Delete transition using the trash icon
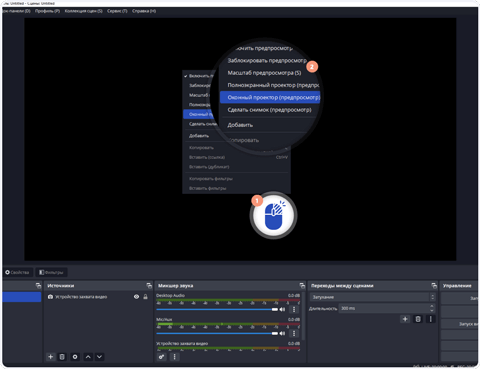This screenshot has width=480, height=369. pyautogui.click(x=418, y=319)
